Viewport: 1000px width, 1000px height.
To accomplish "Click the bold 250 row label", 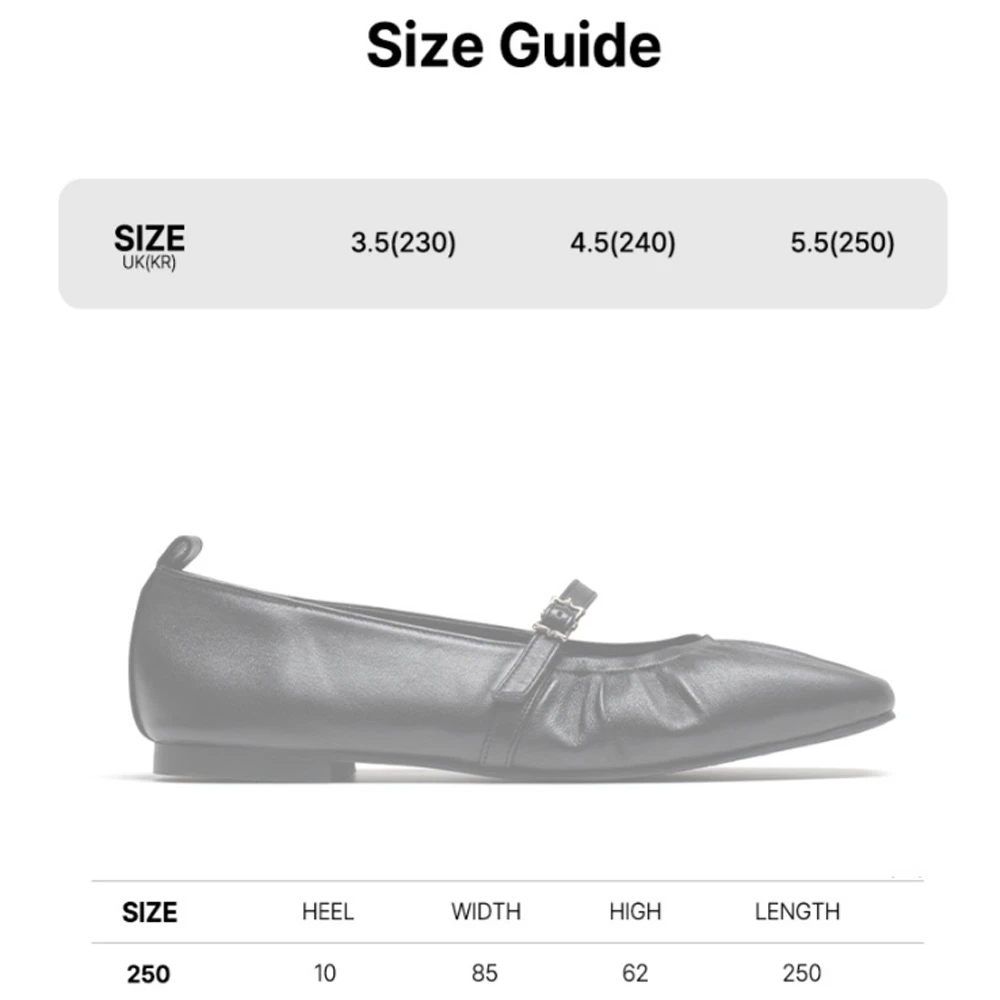I will pos(149,973).
